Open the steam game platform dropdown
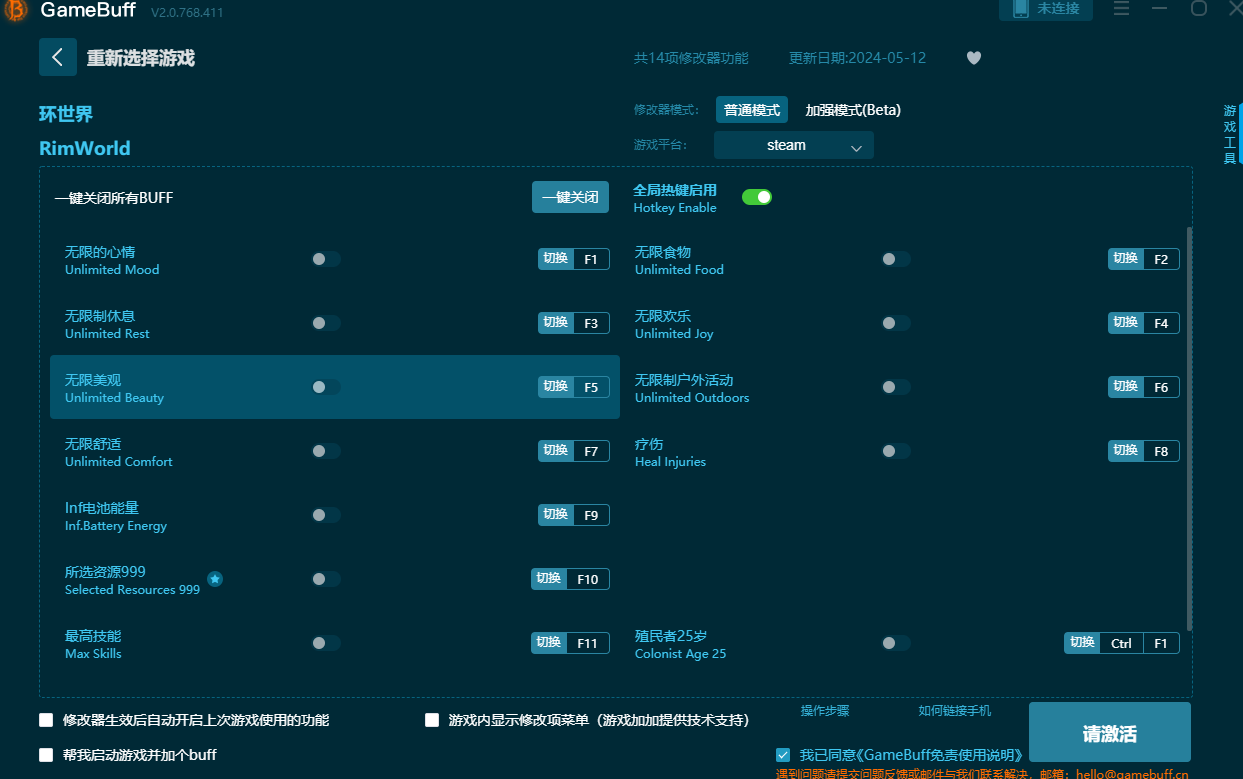This screenshot has width=1243, height=779. point(794,145)
